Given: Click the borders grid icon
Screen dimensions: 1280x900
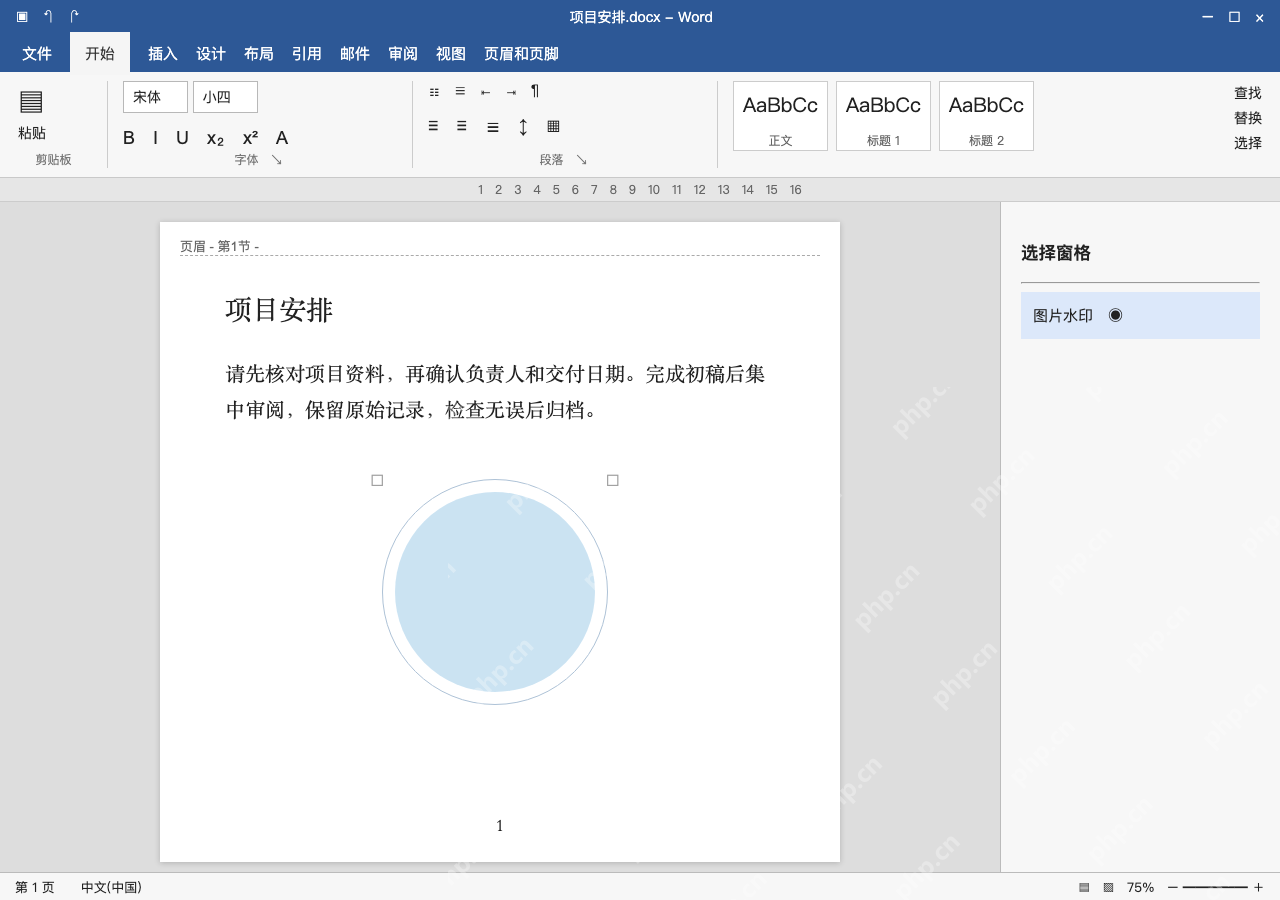Looking at the screenshot, I should tap(553, 126).
